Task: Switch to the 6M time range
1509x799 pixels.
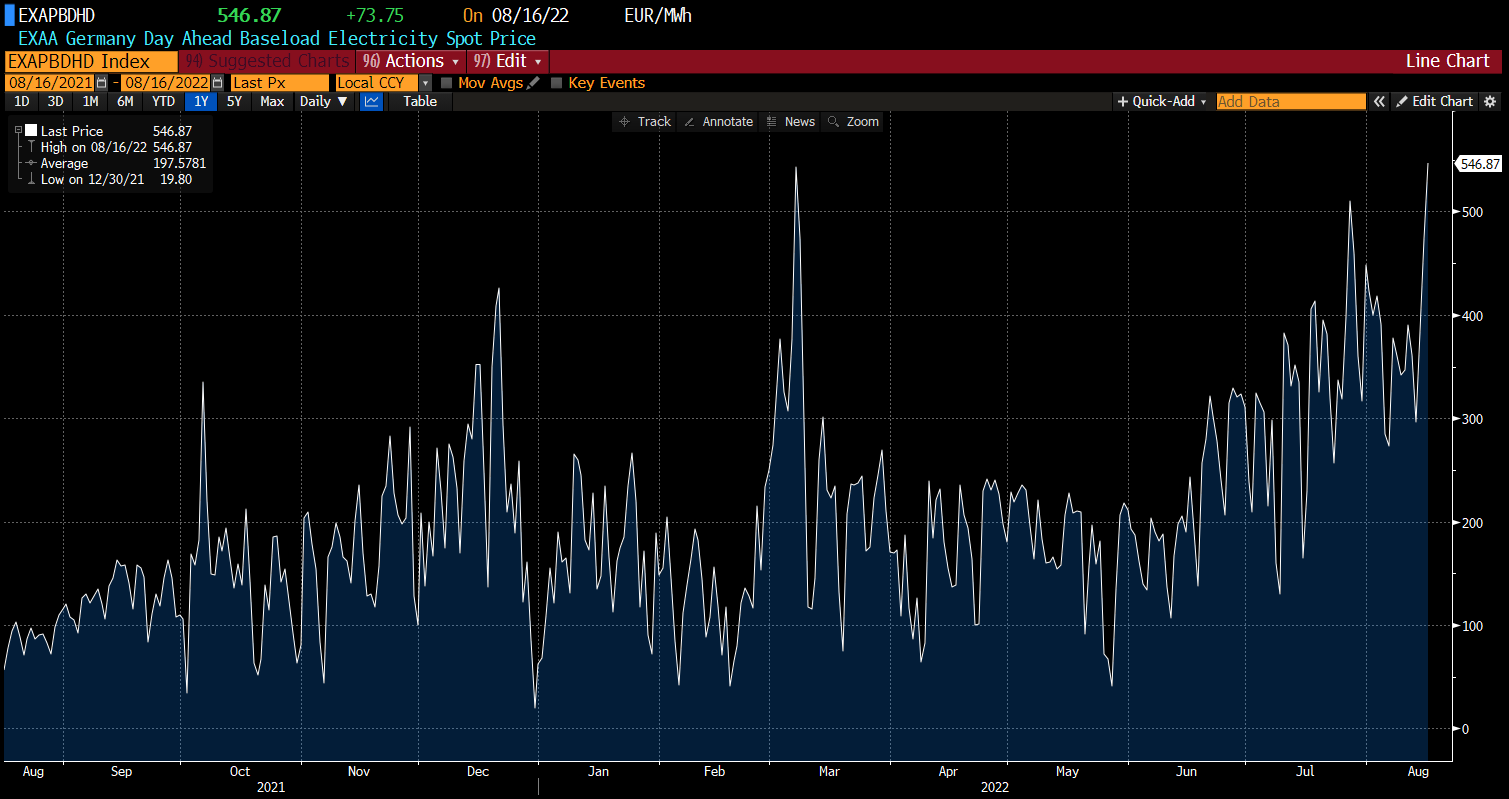Action: point(125,101)
